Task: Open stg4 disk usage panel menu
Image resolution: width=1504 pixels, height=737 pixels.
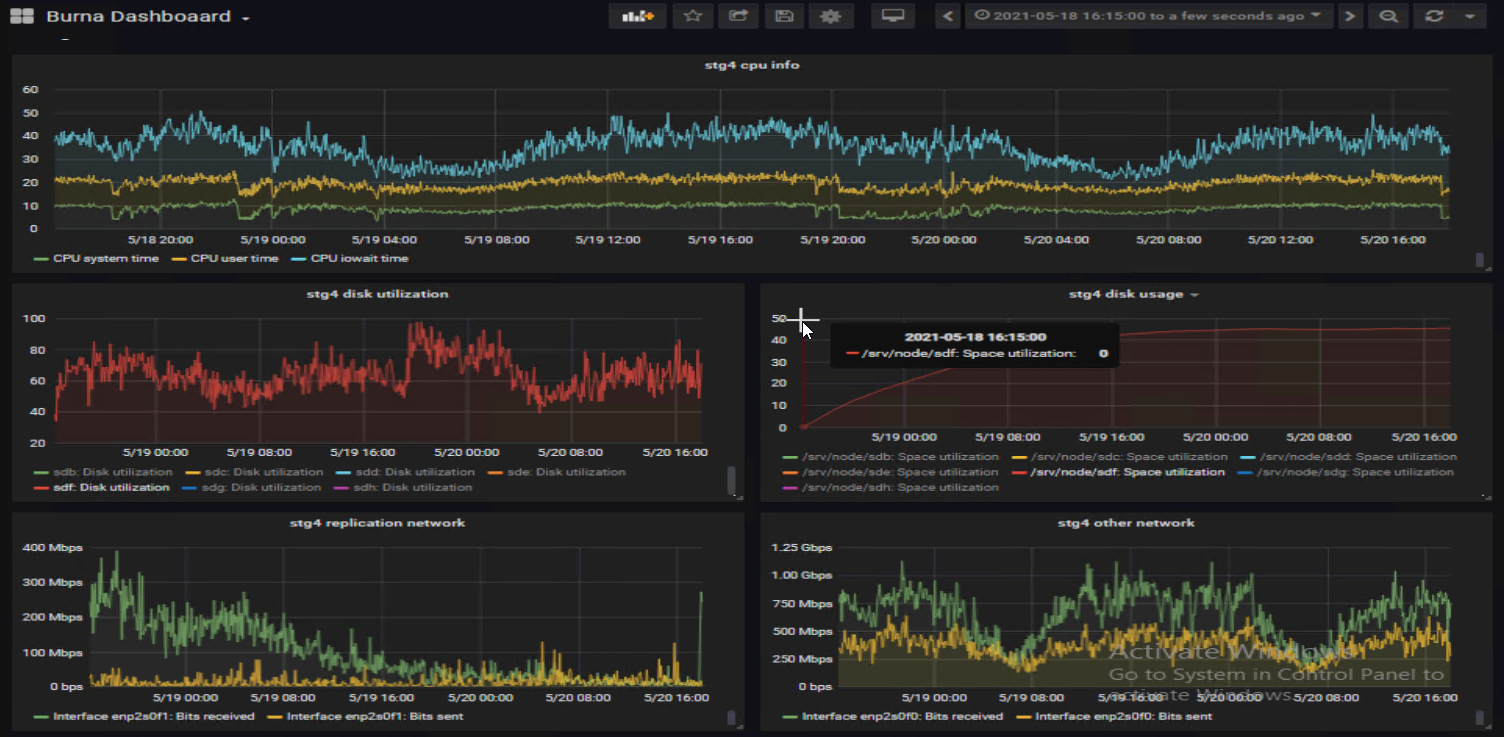Action: tap(1132, 294)
